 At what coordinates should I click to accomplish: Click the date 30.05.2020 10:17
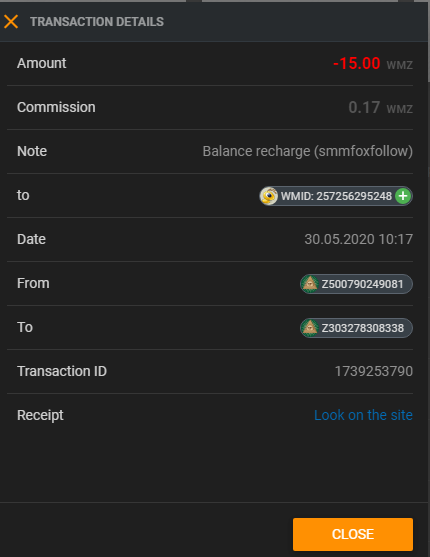click(x=359, y=239)
